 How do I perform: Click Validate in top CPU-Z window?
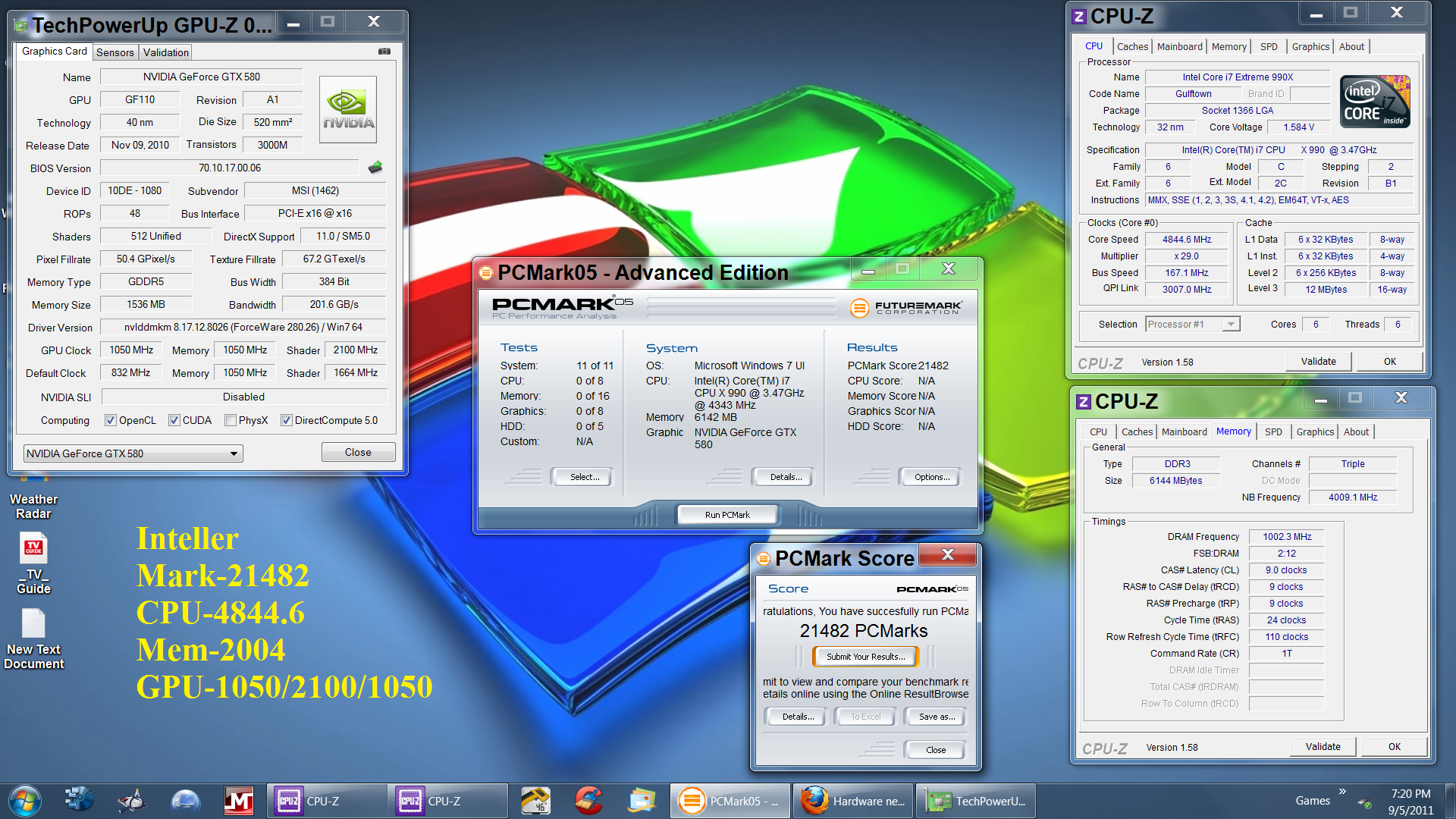tap(1318, 362)
